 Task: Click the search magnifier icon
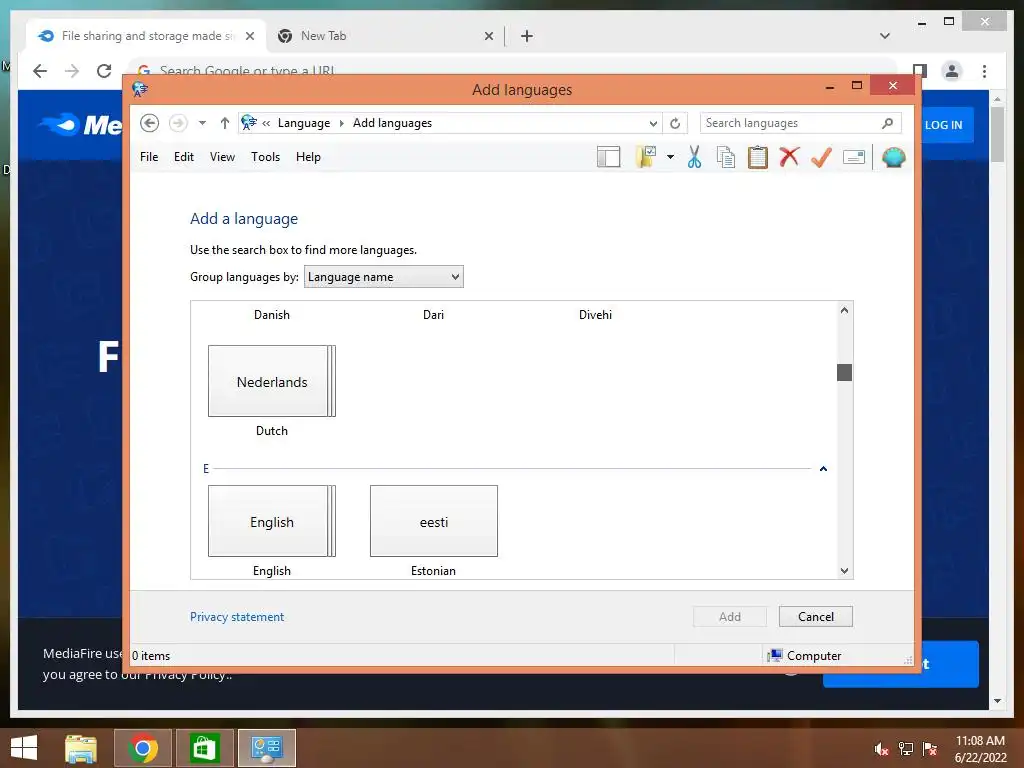click(887, 123)
